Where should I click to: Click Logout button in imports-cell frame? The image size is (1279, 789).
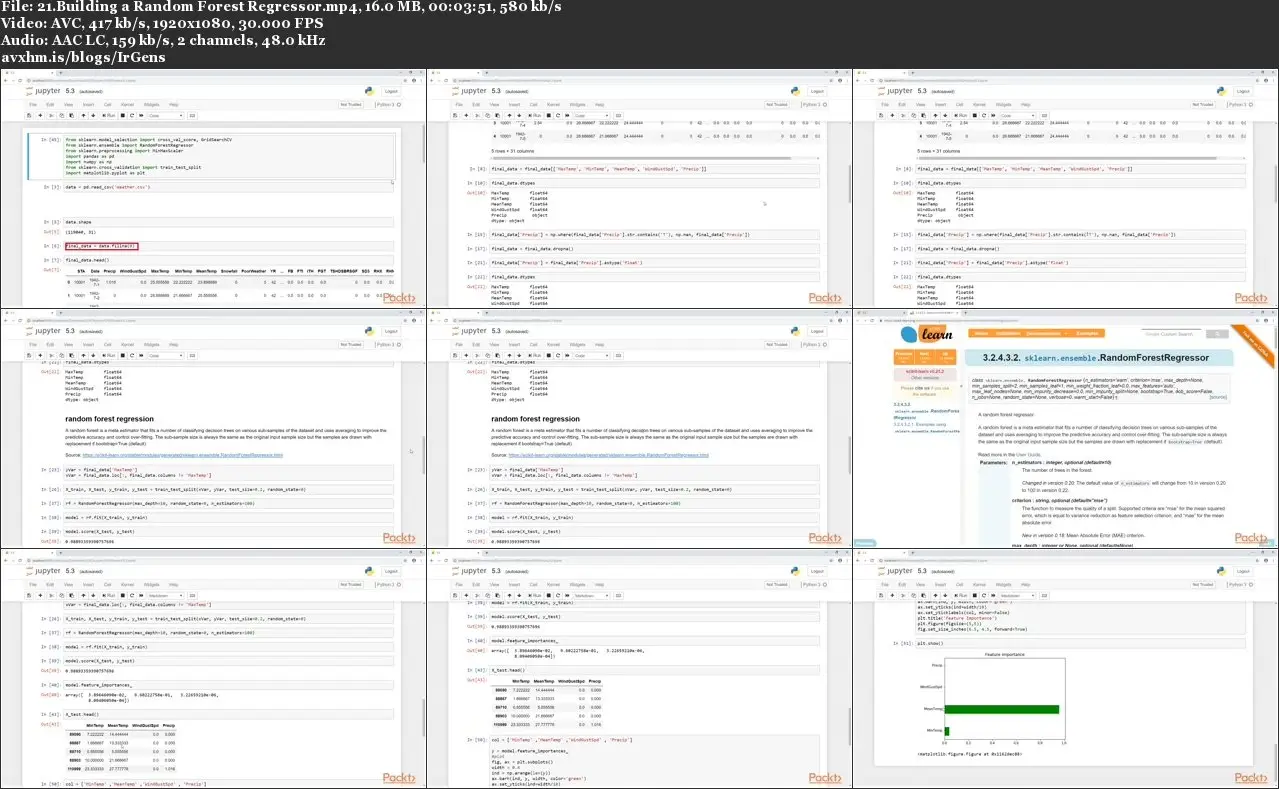pyautogui.click(x=391, y=91)
